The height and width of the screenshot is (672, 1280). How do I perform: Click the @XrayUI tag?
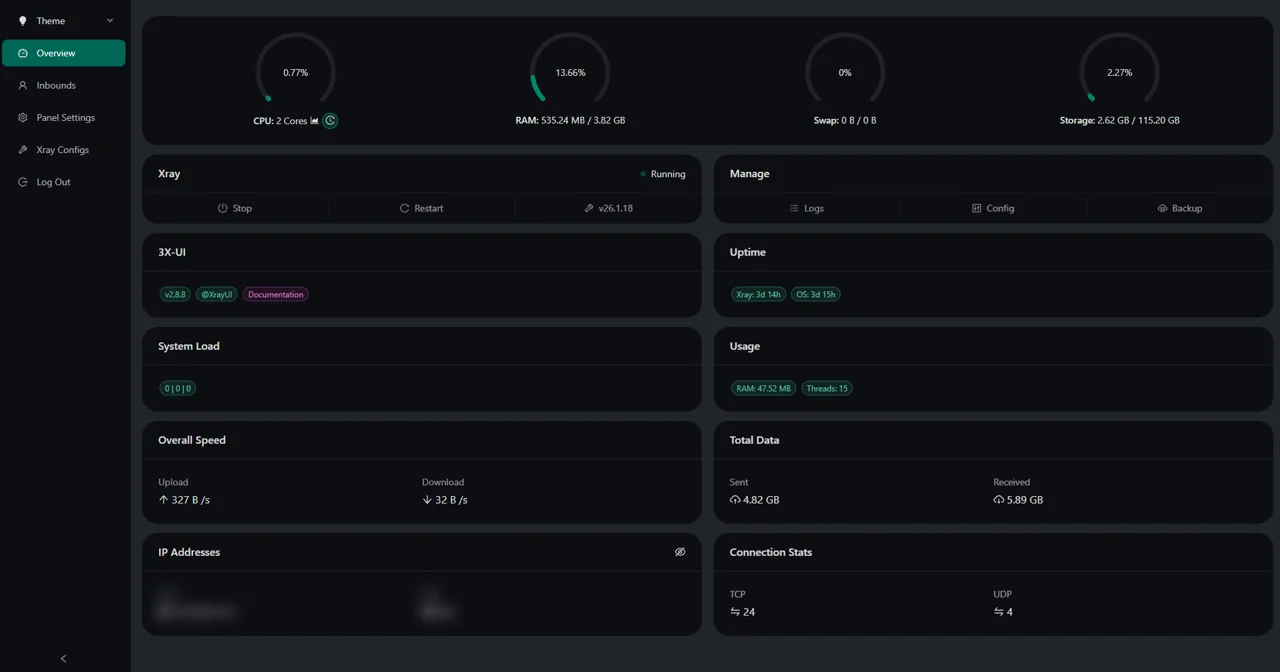pos(216,294)
